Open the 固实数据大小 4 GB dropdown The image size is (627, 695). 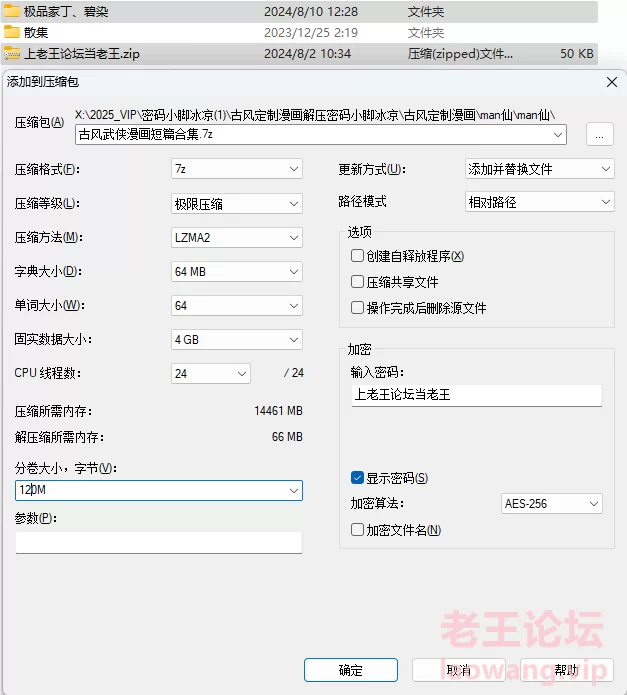237,340
